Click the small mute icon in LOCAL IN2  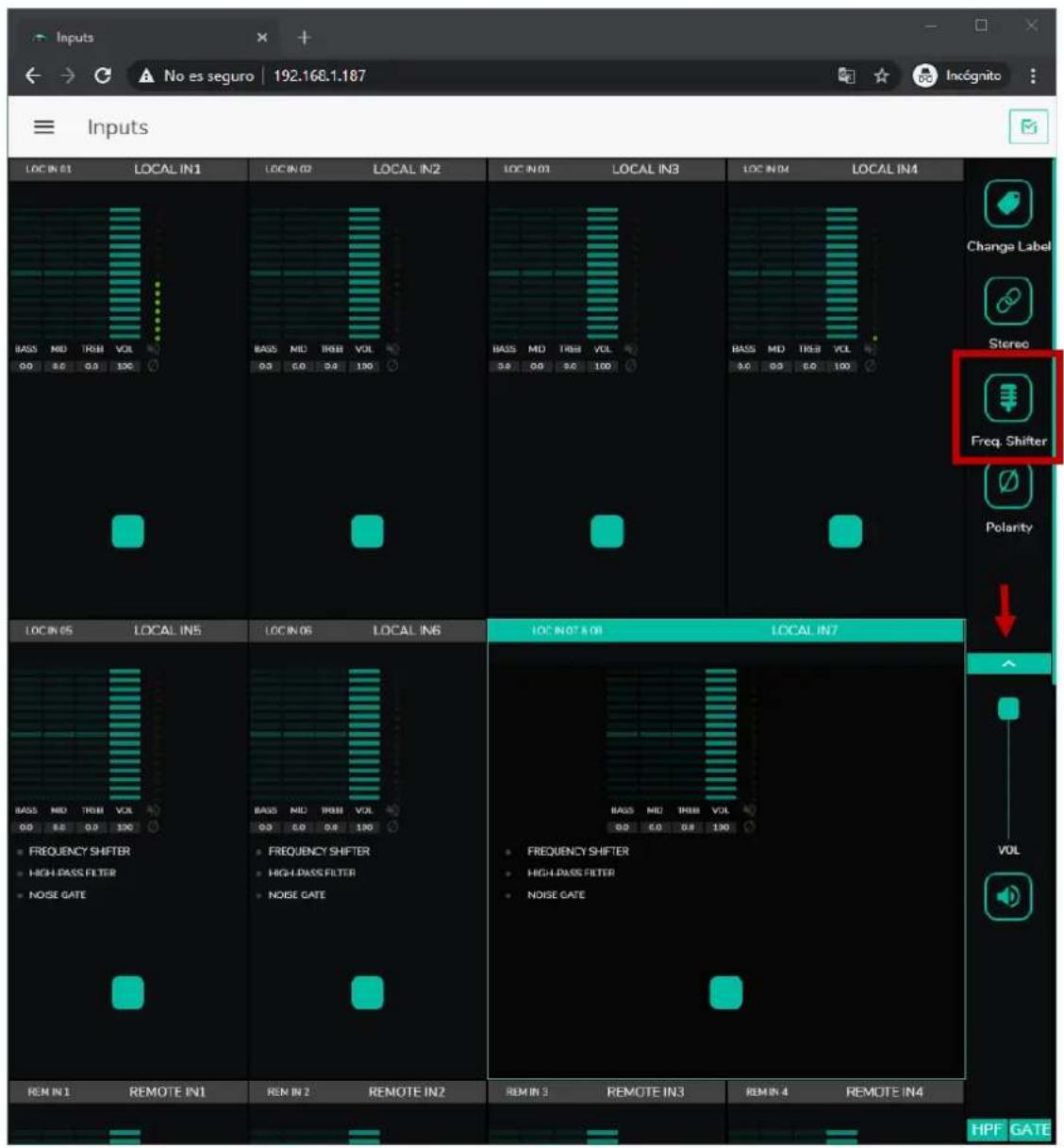click(x=392, y=349)
